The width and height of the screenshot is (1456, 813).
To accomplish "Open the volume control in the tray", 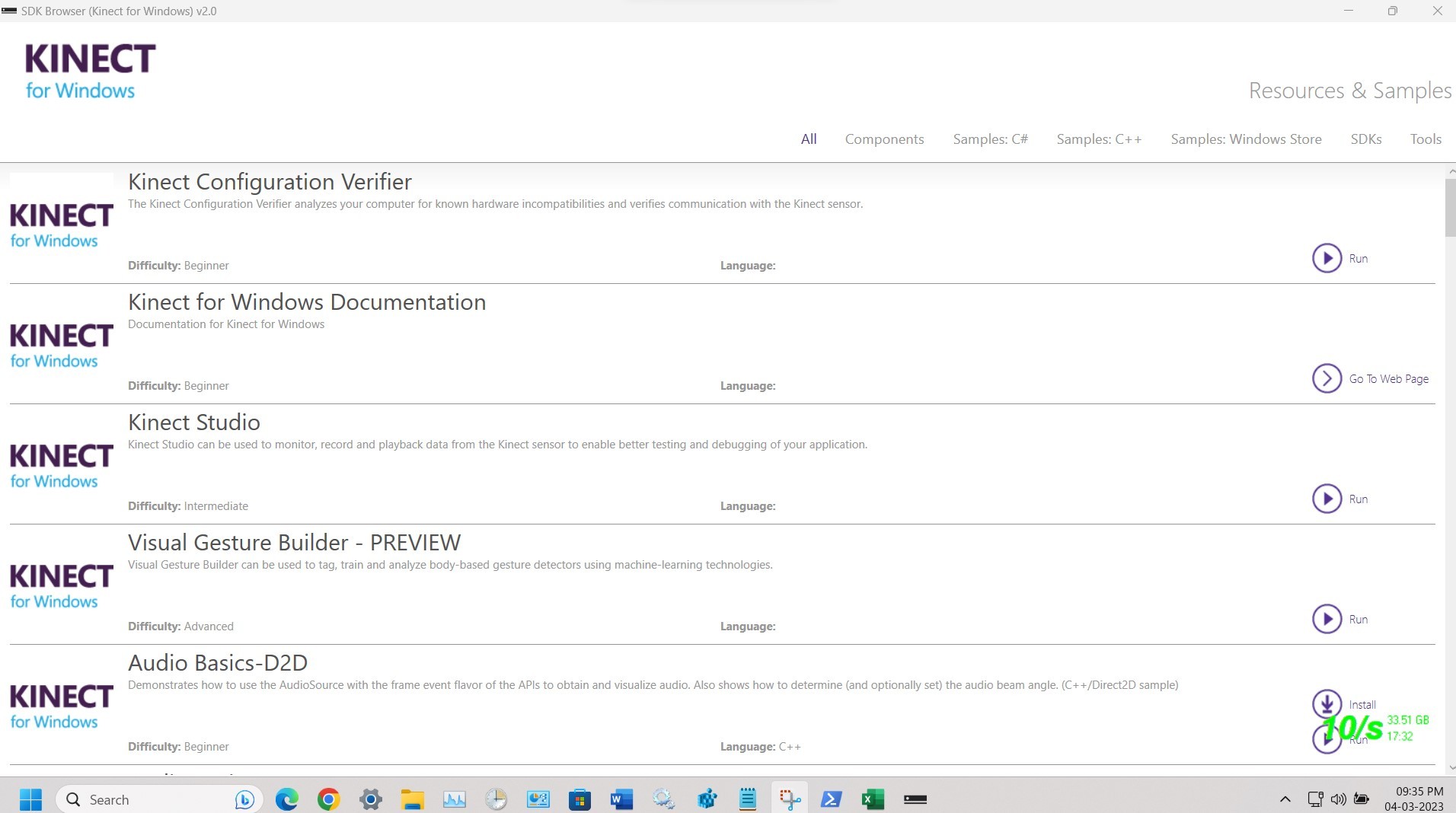I will (1338, 799).
